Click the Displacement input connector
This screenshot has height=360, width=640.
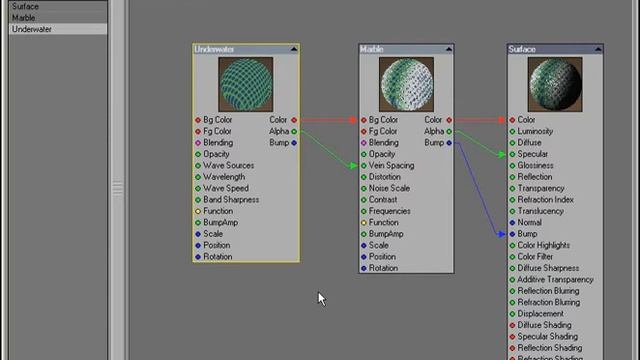click(x=512, y=314)
